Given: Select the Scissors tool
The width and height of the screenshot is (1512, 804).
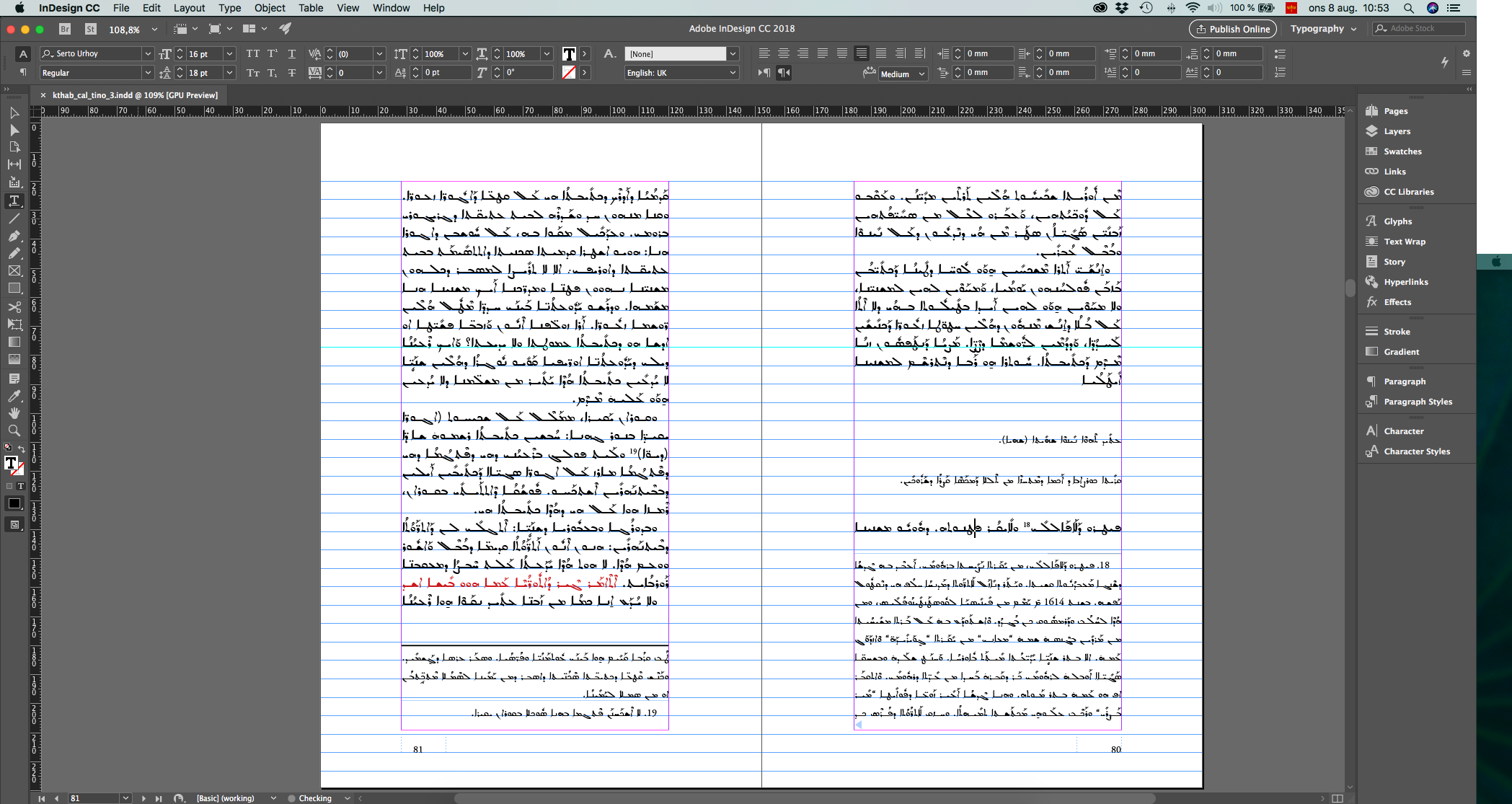Looking at the screenshot, I should [14, 306].
